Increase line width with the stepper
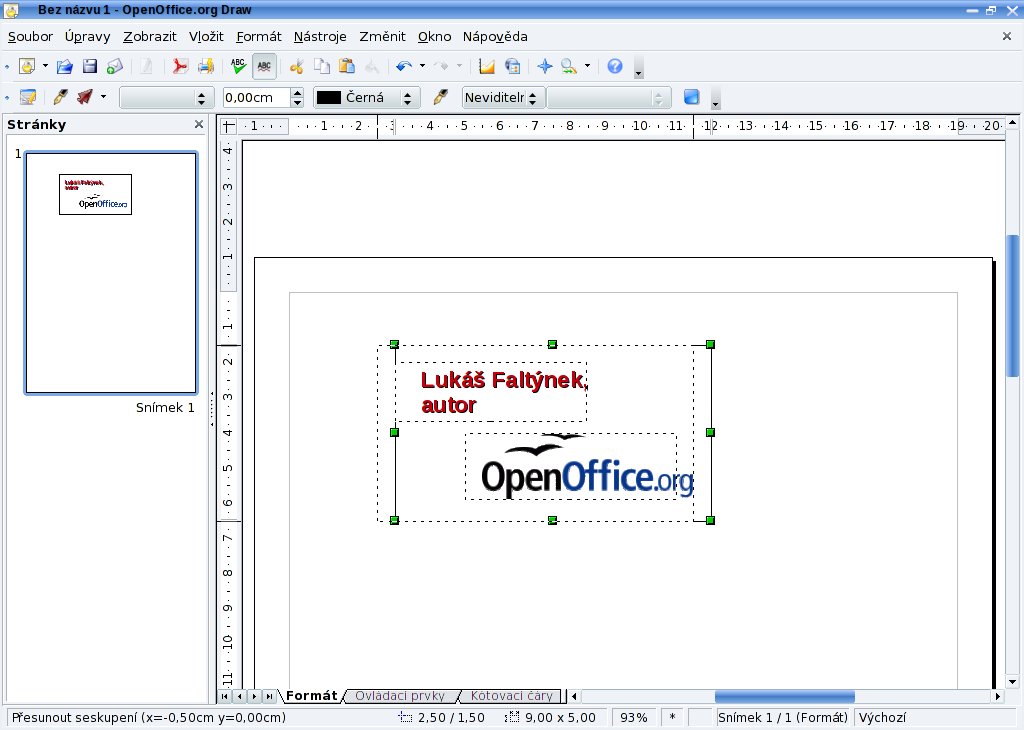This screenshot has height=730, width=1024. point(298,93)
